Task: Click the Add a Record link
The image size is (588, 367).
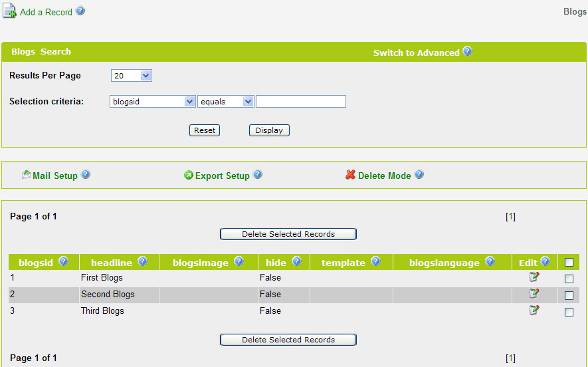Action: (x=46, y=12)
